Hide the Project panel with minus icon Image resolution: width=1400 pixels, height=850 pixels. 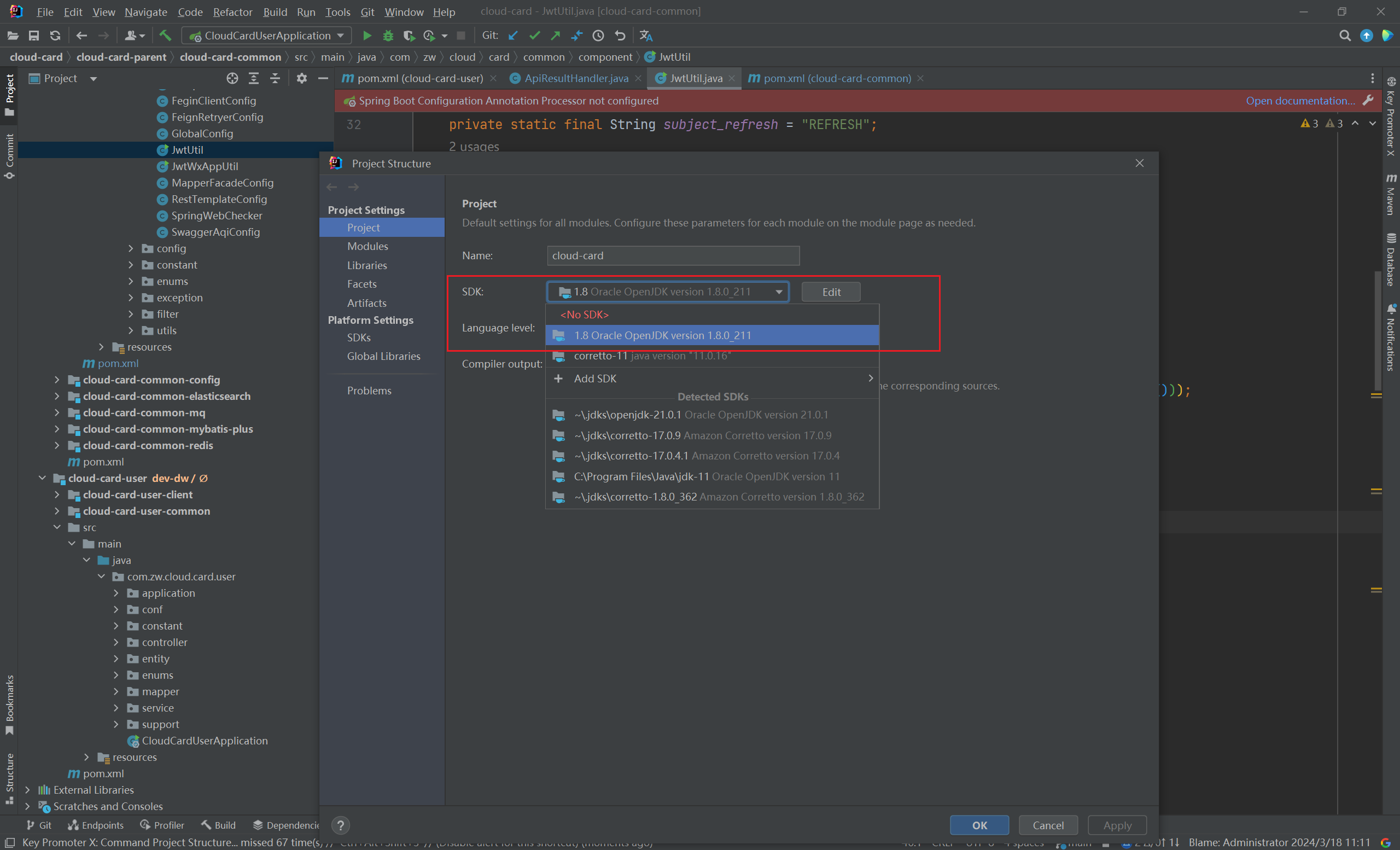coord(323,78)
